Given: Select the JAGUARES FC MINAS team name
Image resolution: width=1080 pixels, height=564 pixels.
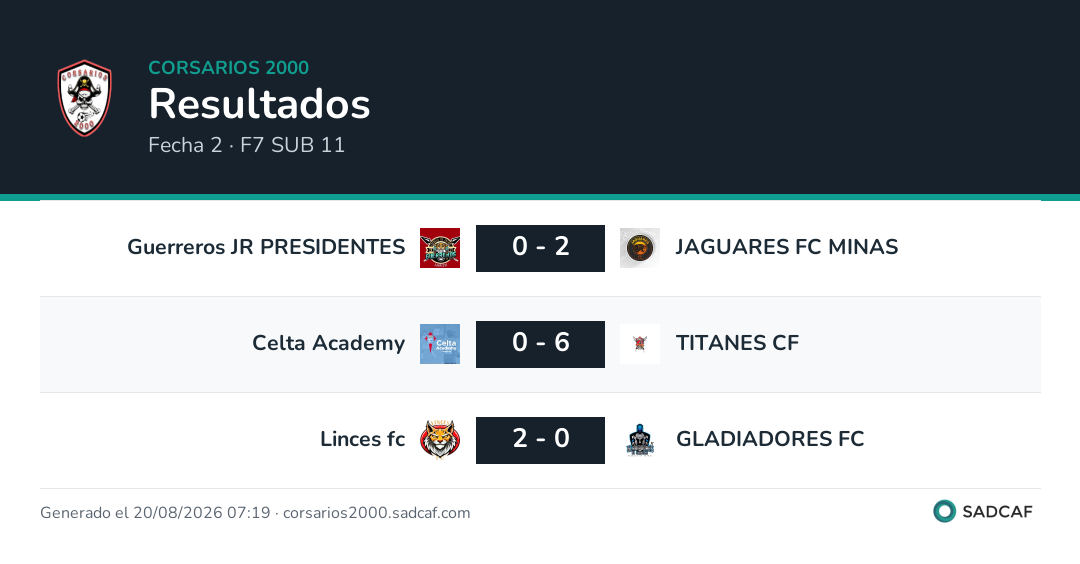Looking at the screenshot, I should click(x=787, y=247).
